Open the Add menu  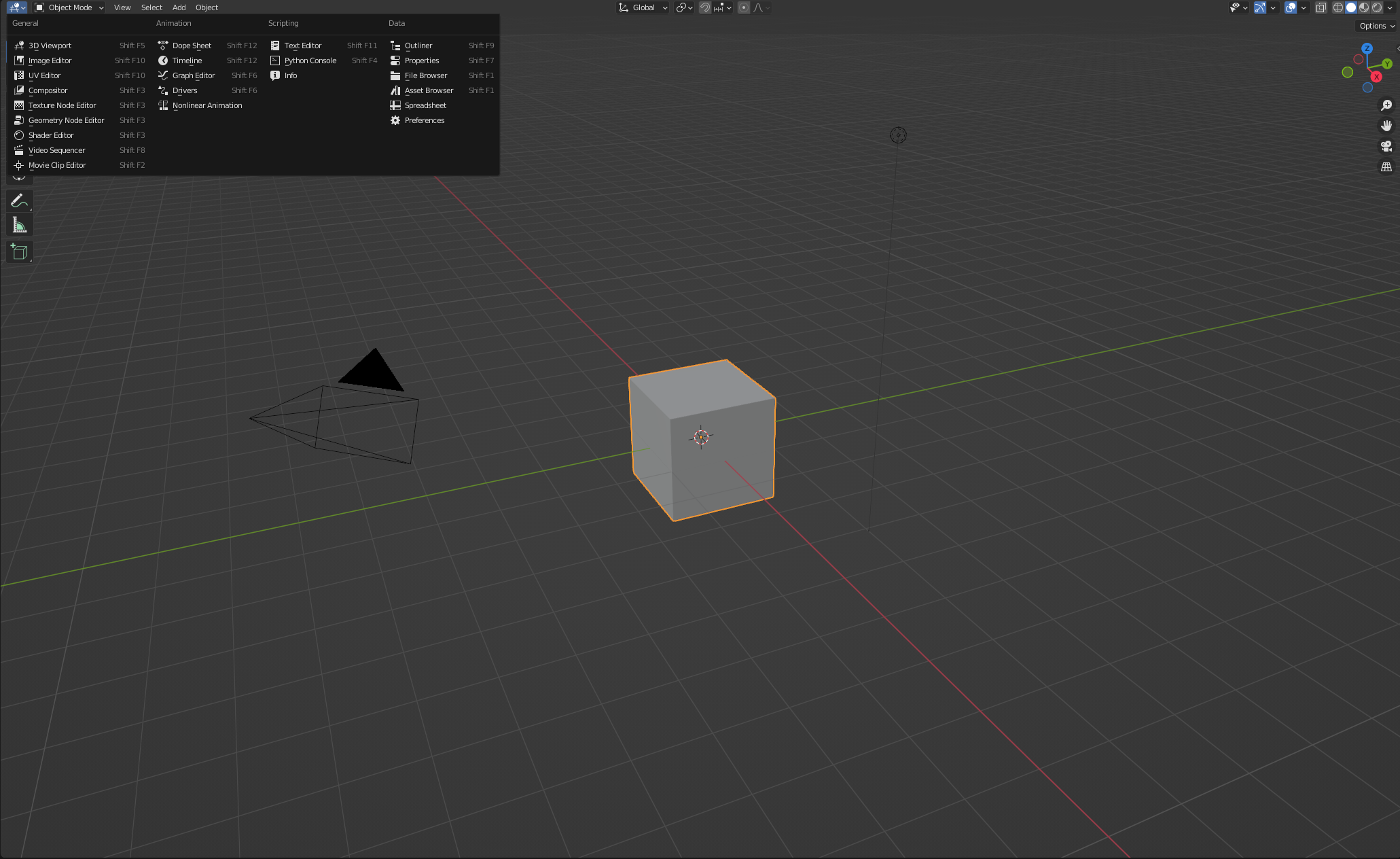(x=179, y=7)
